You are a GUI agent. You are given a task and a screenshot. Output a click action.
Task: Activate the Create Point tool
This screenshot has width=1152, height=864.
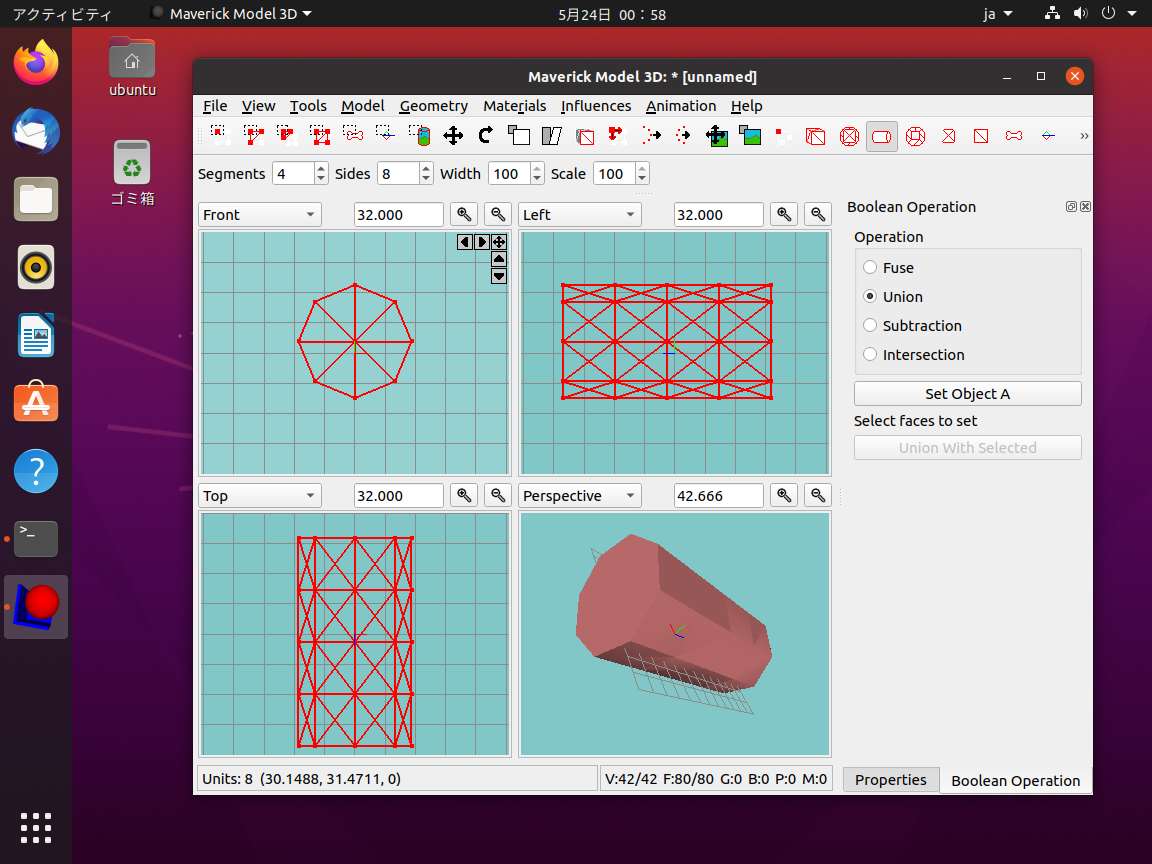[x=1048, y=135]
